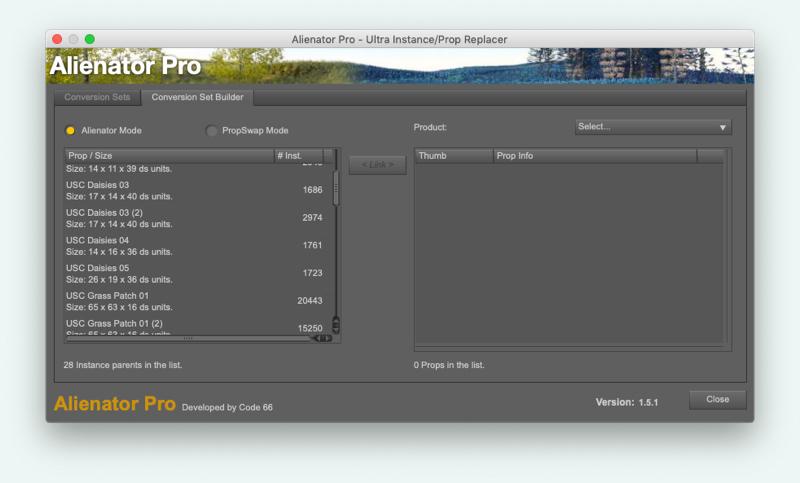Screen dimensions: 800x483
Task: Click the size text 26 x 19 x 36
Action: click(119, 279)
